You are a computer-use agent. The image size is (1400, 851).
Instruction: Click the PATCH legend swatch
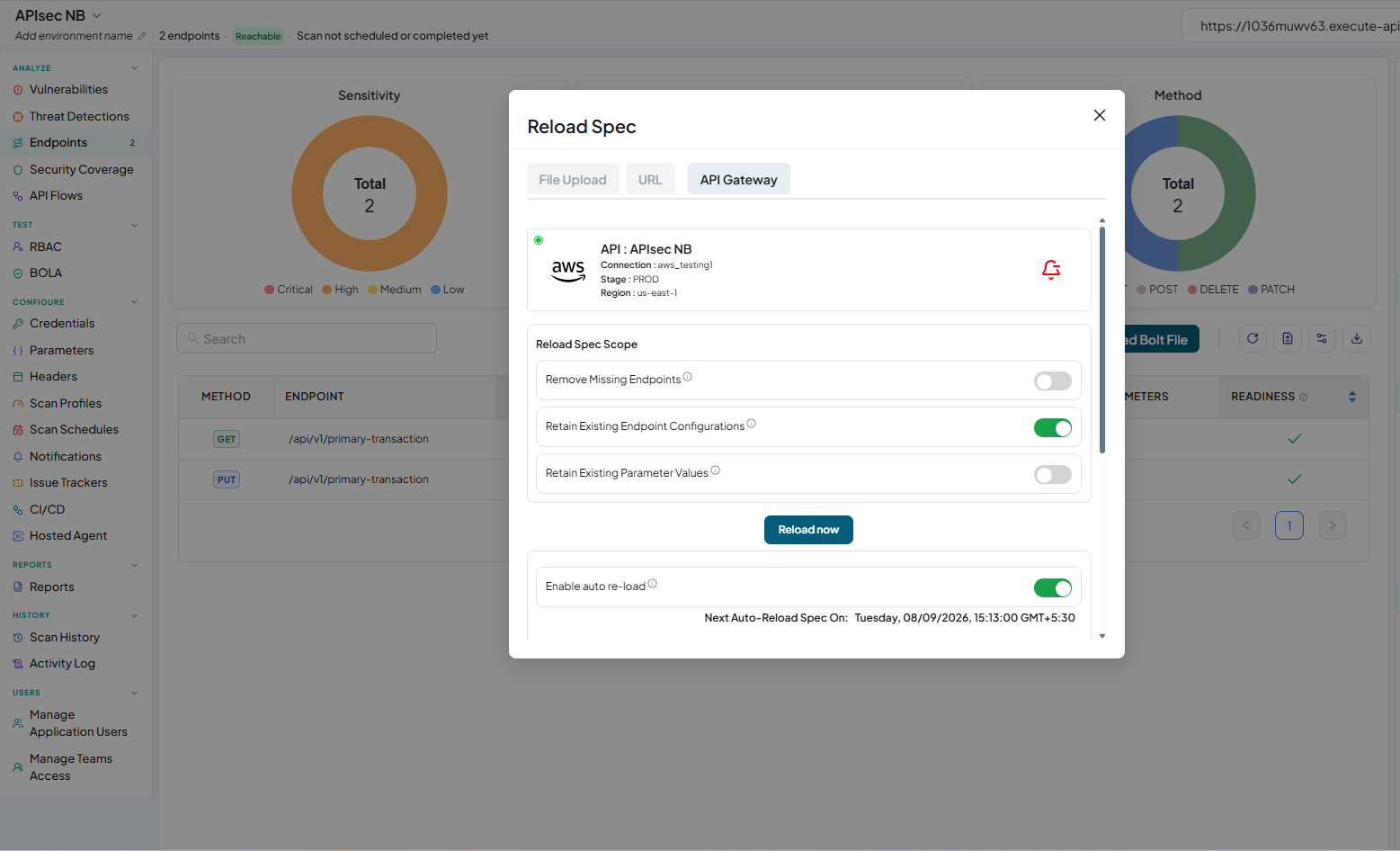point(1253,290)
